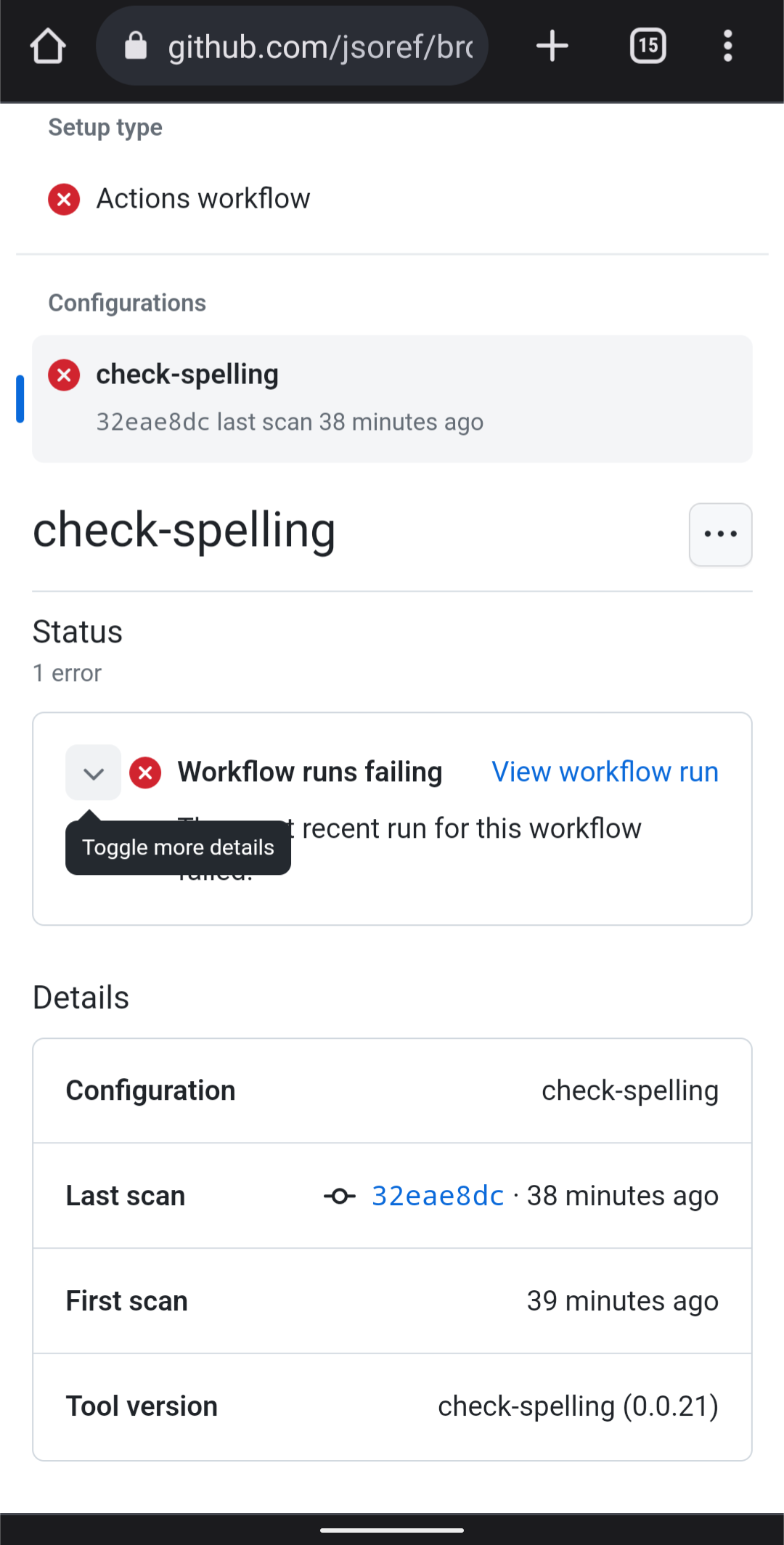Tap the browser home icon

pos(47,46)
